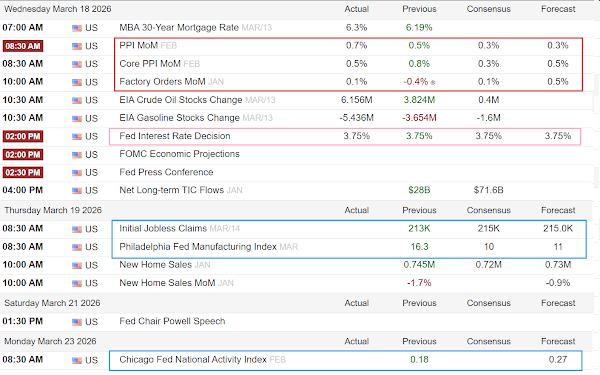Click the US flag beside Chicago Fed National Activity Index
Screen dimensions: 600x375
pos(77,360)
